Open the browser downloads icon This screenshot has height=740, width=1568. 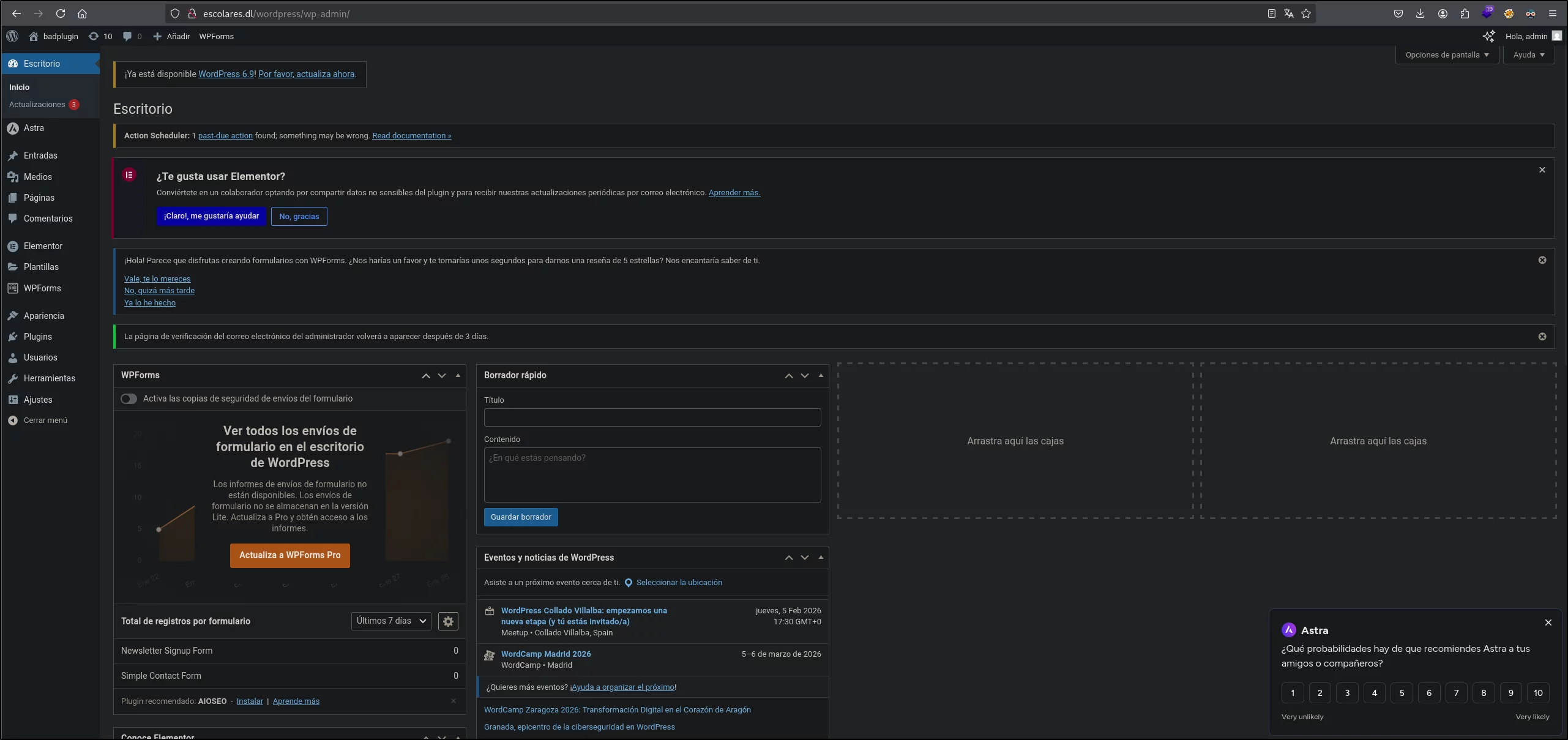(x=1420, y=13)
